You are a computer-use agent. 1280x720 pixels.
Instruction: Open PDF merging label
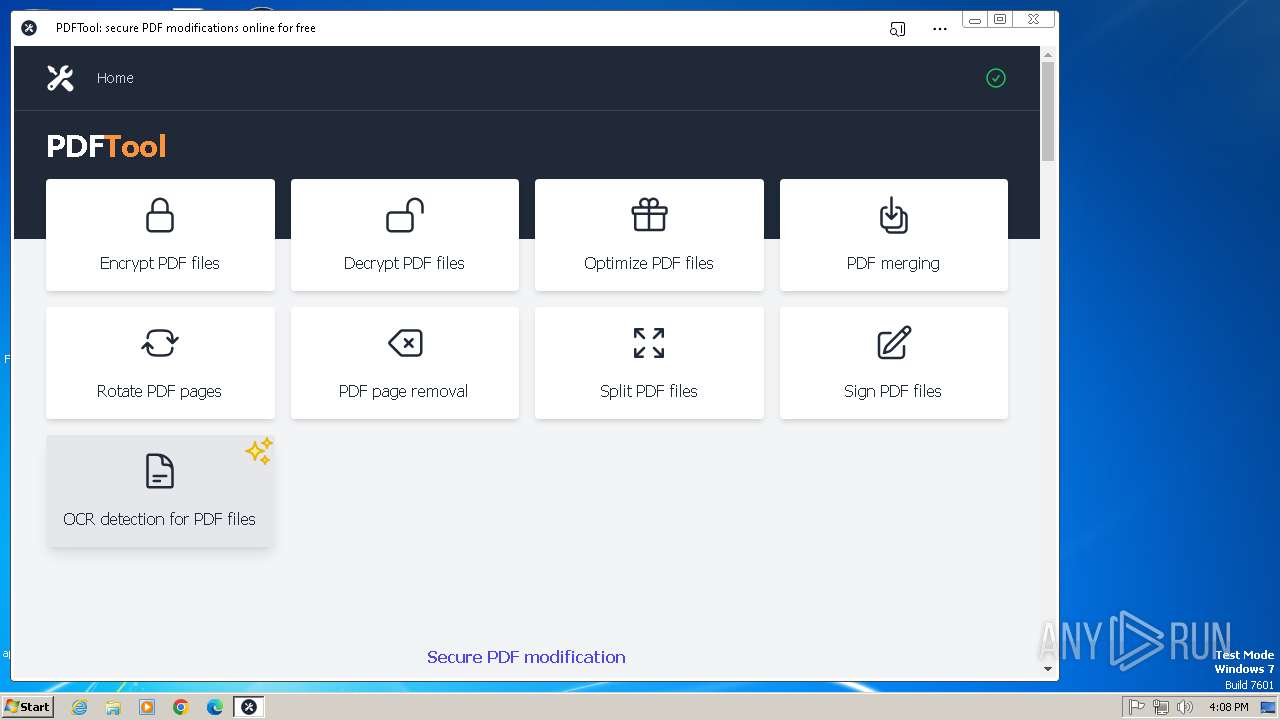[x=893, y=263]
